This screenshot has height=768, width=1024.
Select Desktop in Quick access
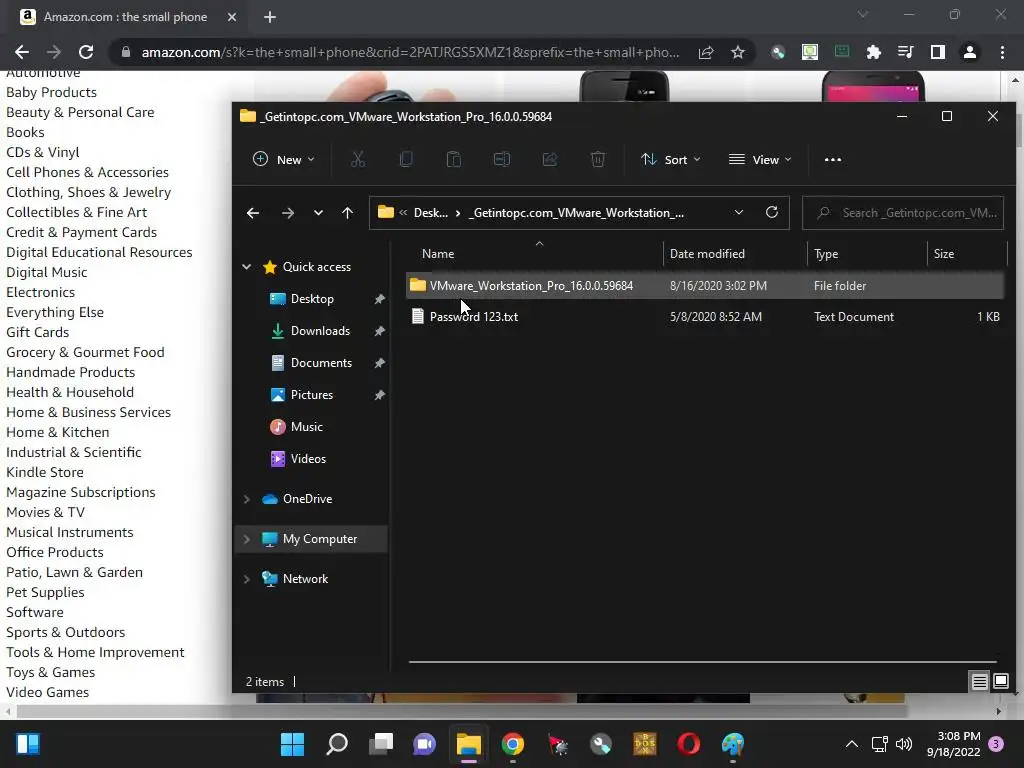312,298
